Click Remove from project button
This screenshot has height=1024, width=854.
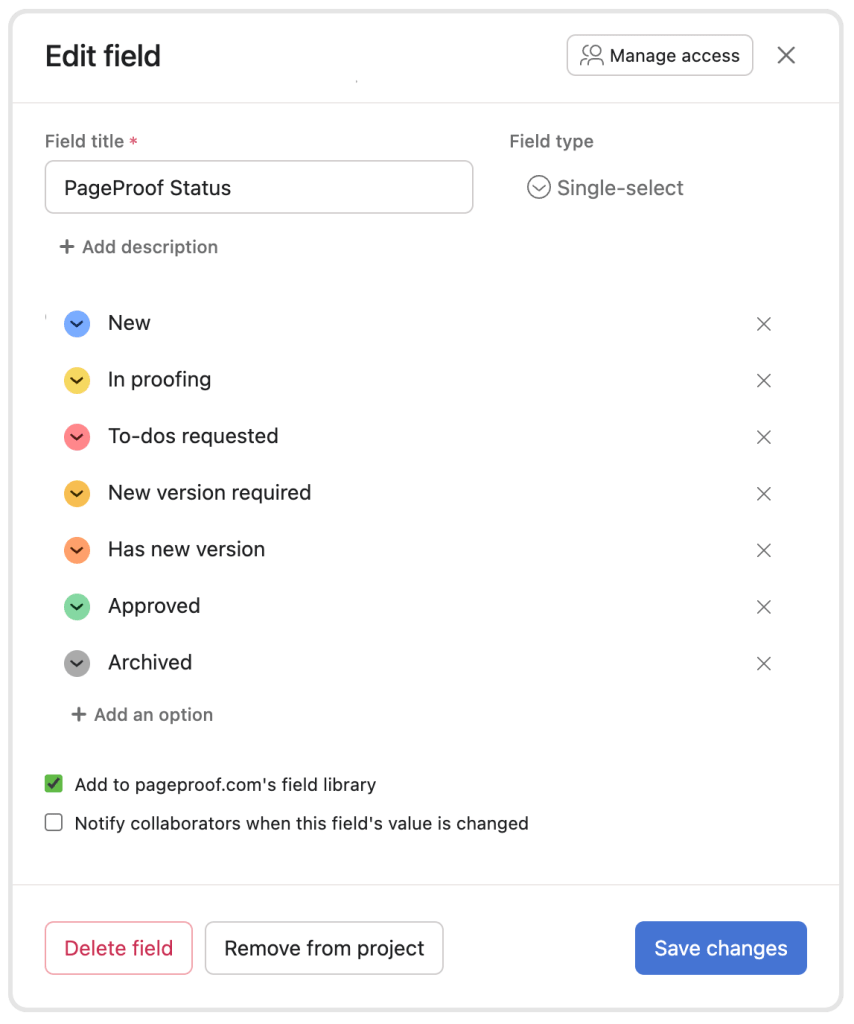coord(324,948)
